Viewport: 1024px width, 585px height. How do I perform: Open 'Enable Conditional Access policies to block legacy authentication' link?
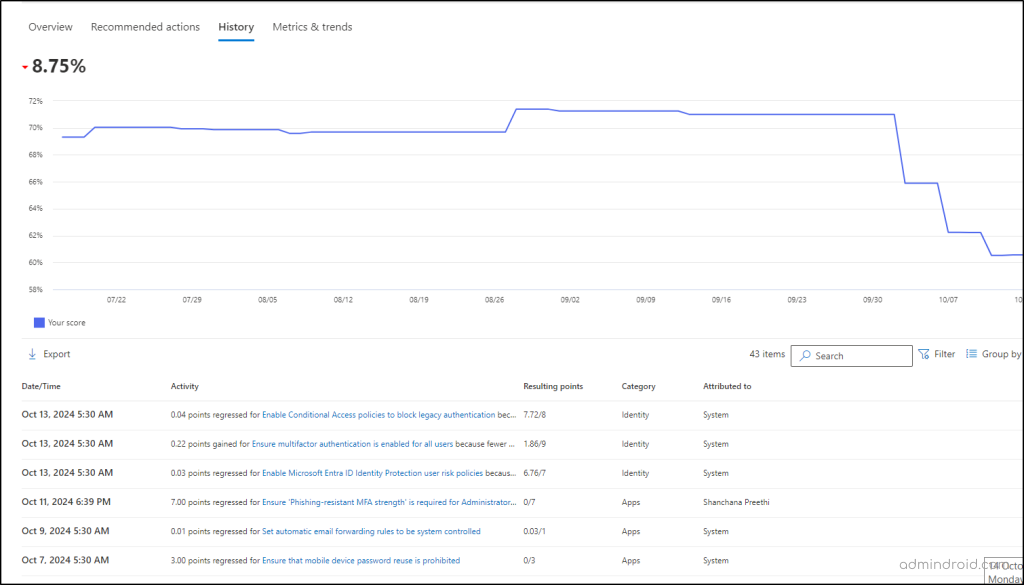point(378,415)
